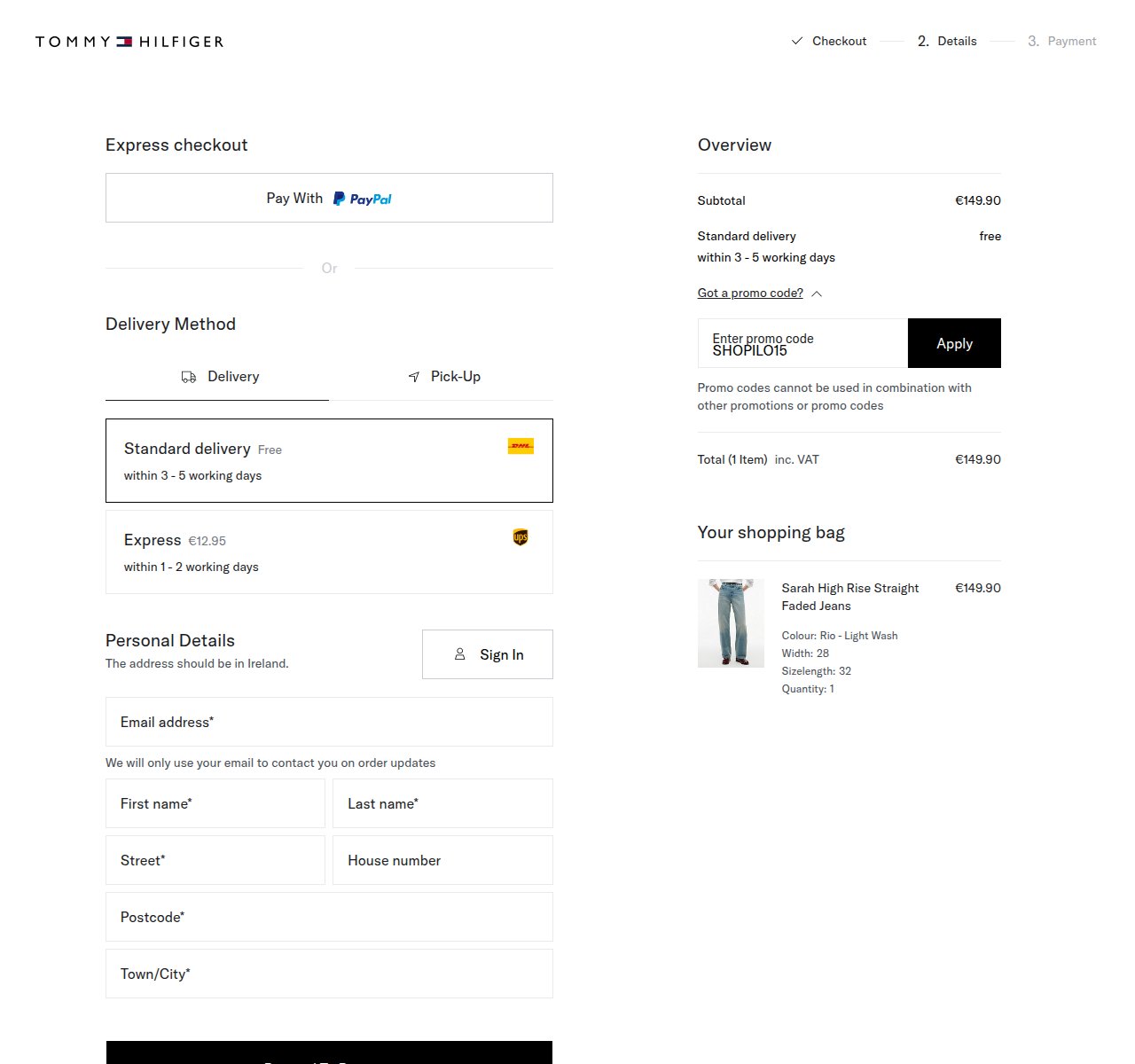Open the jeans product thumbnail
This screenshot has height=1064, width=1135.
point(731,623)
